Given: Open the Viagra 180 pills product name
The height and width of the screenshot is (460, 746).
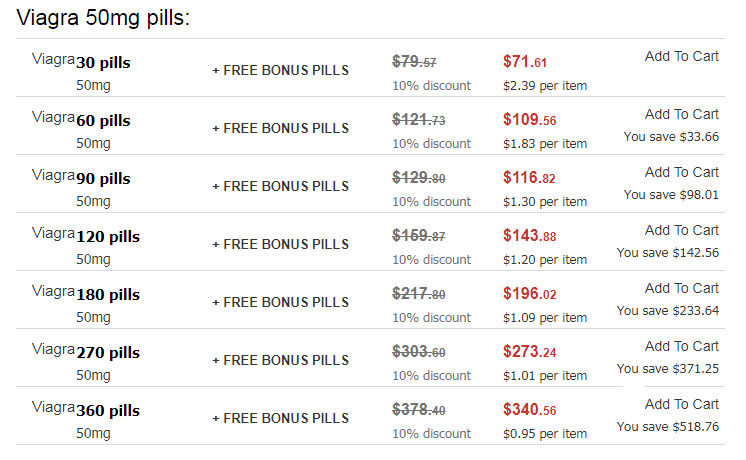Looking at the screenshot, I should (x=86, y=294).
